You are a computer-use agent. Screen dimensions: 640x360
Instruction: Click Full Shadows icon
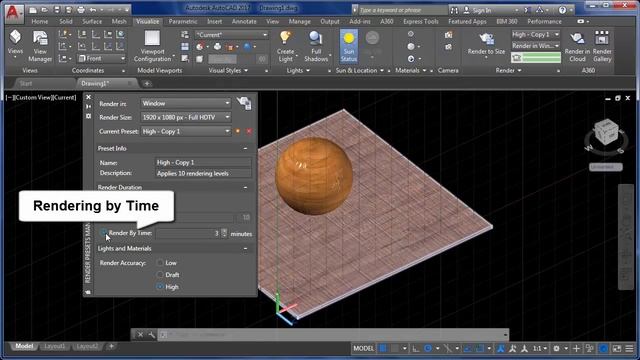pos(316,47)
